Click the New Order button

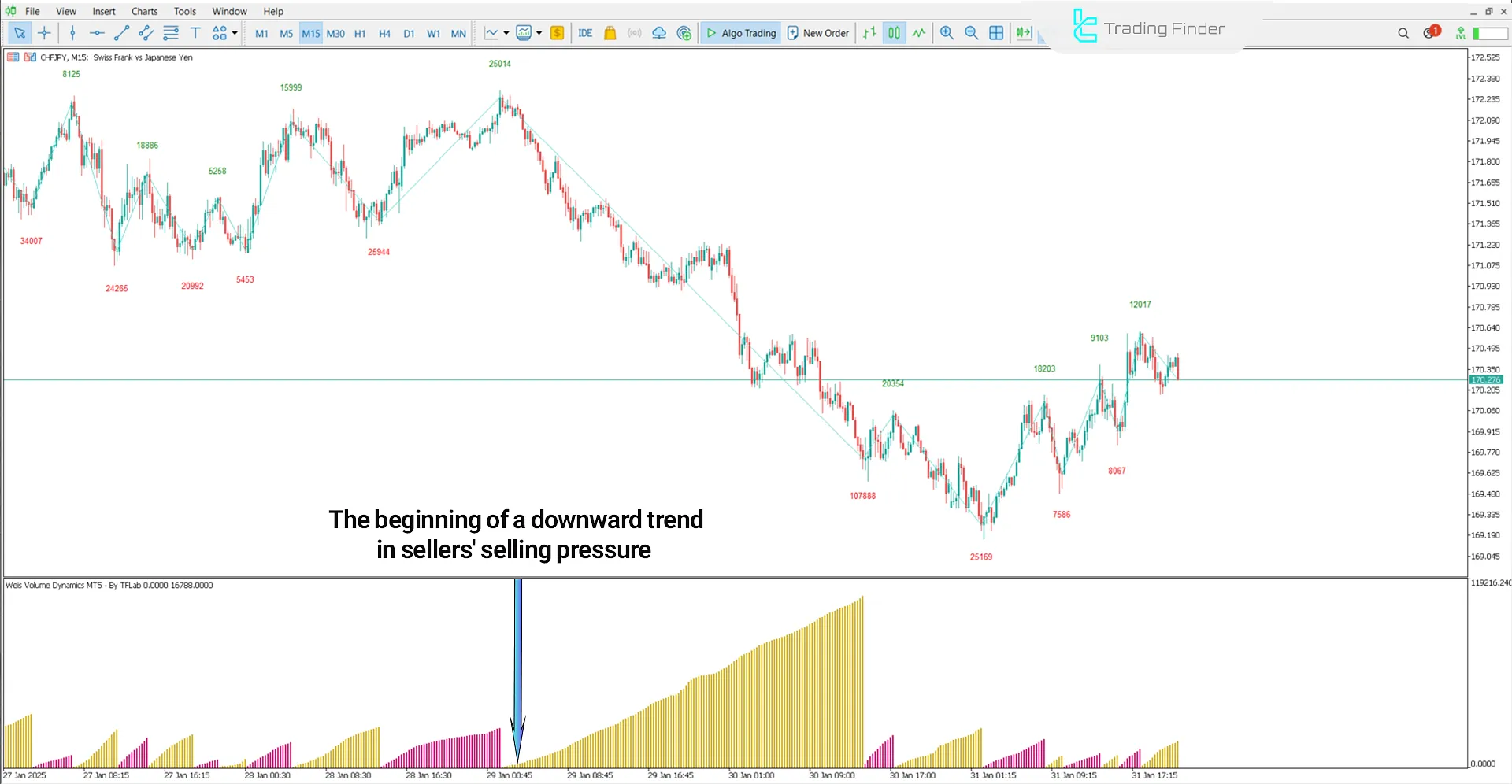coord(817,33)
